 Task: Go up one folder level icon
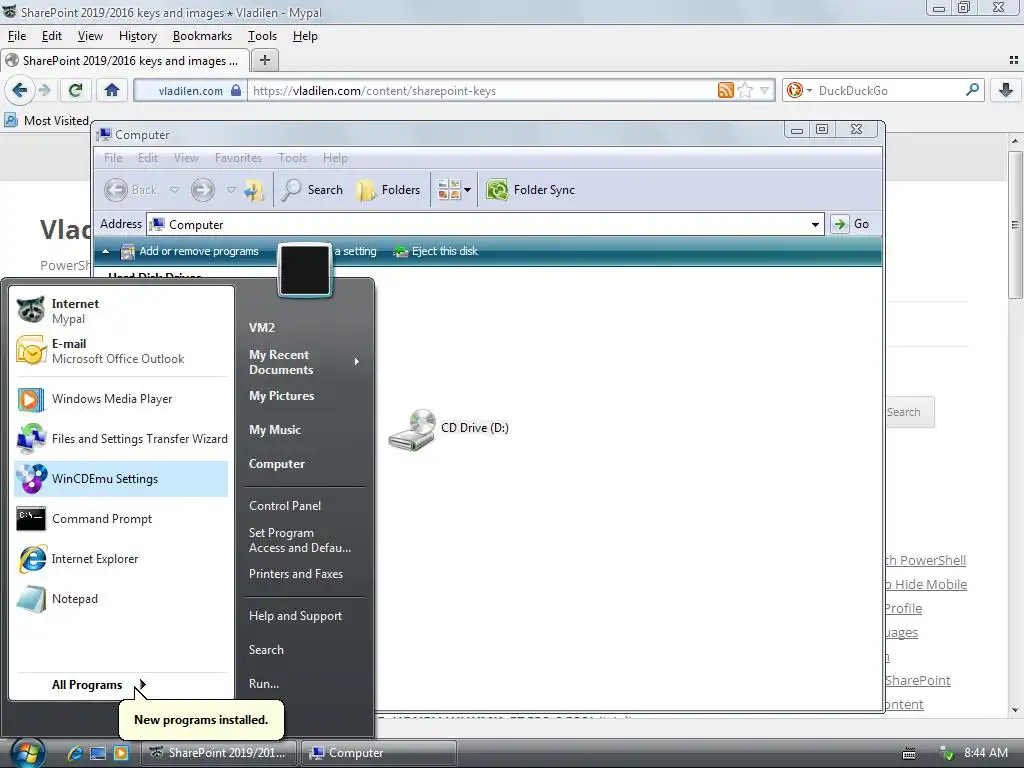pyautogui.click(x=253, y=190)
